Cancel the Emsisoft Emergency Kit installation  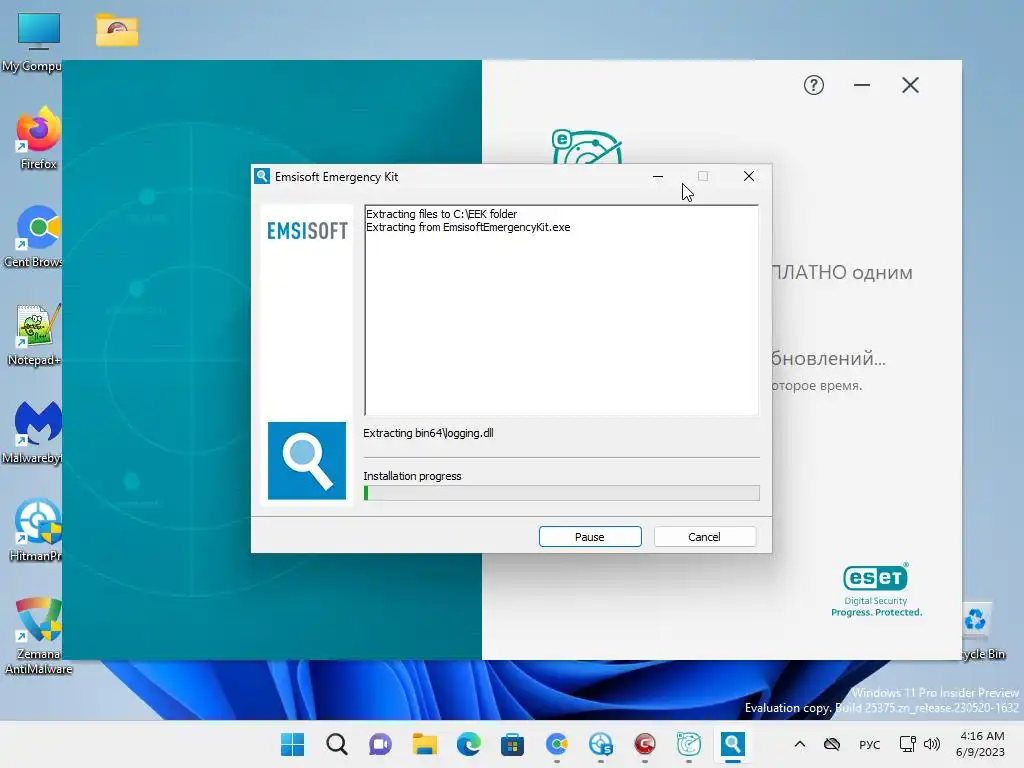pyautogui.click(x=704, y=537)
